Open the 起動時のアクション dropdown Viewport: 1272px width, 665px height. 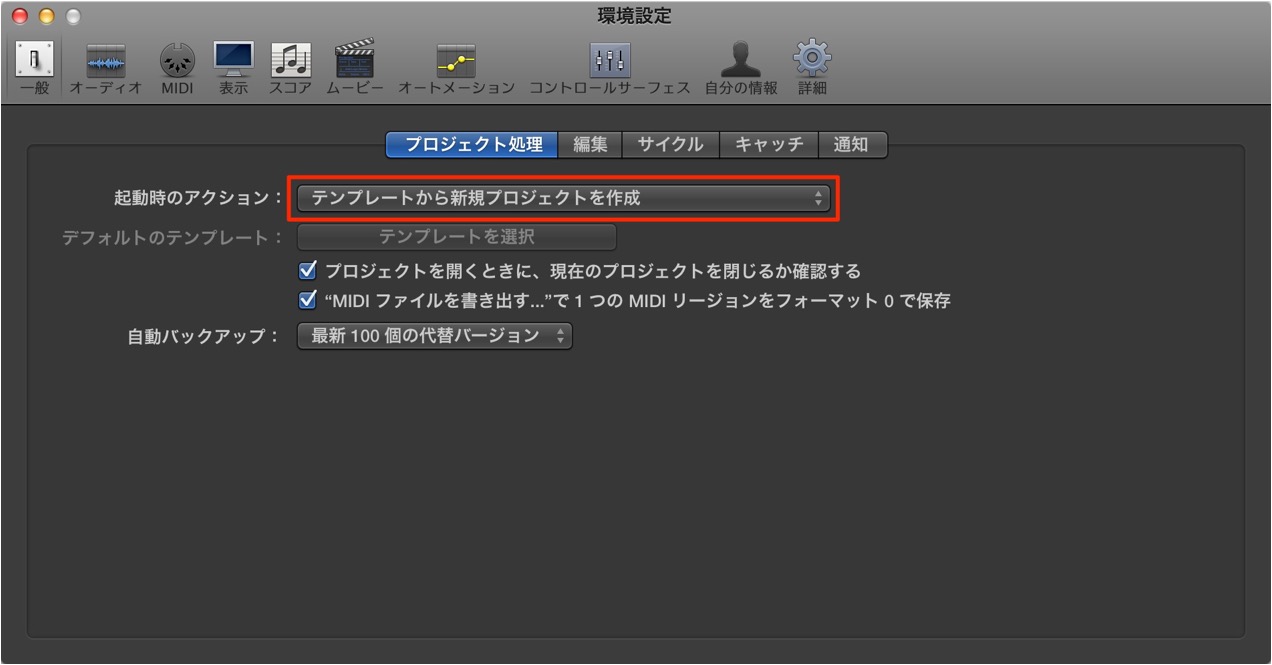[x=564, y=198]
